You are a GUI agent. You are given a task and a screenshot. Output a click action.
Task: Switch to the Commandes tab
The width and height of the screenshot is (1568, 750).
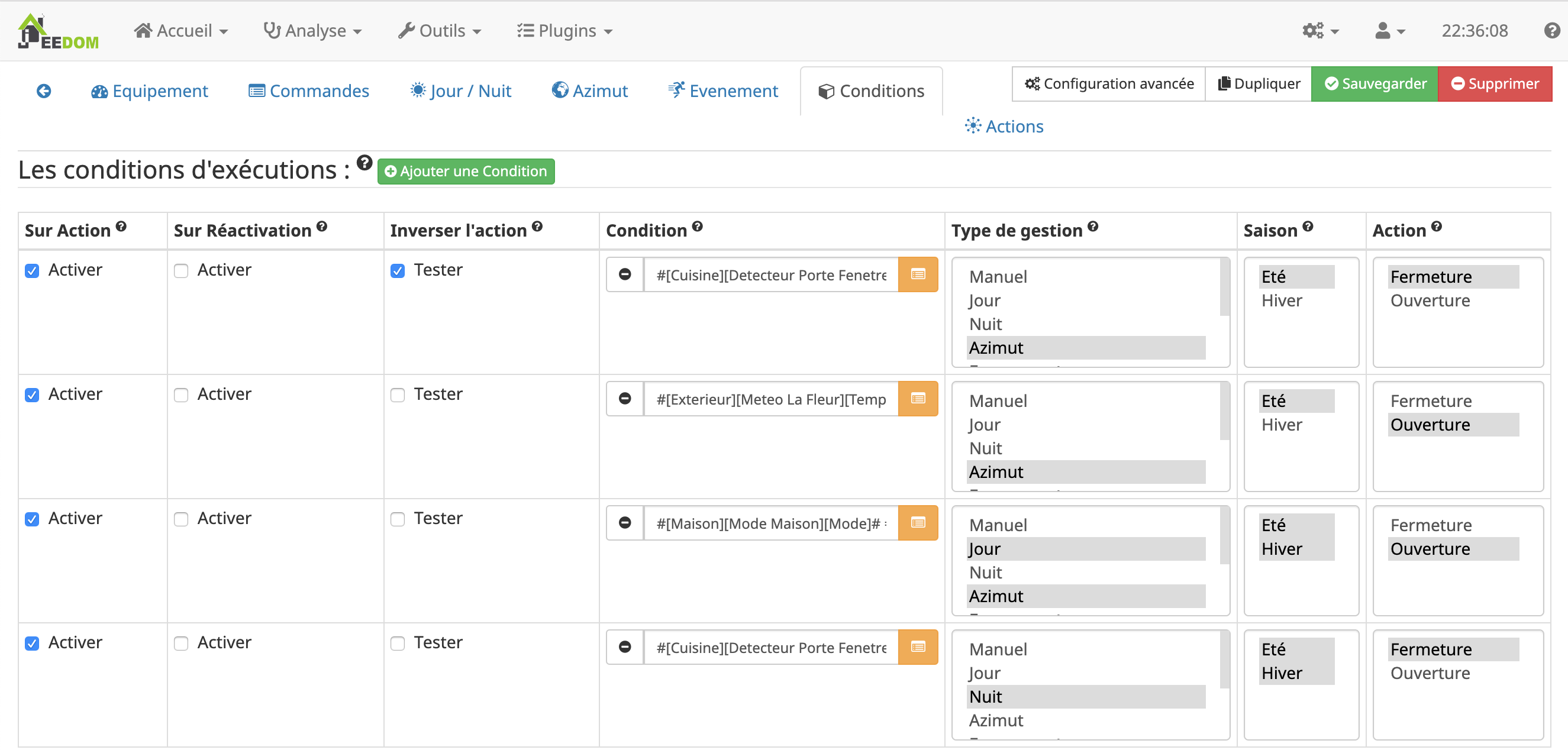[x=309, y=91]
